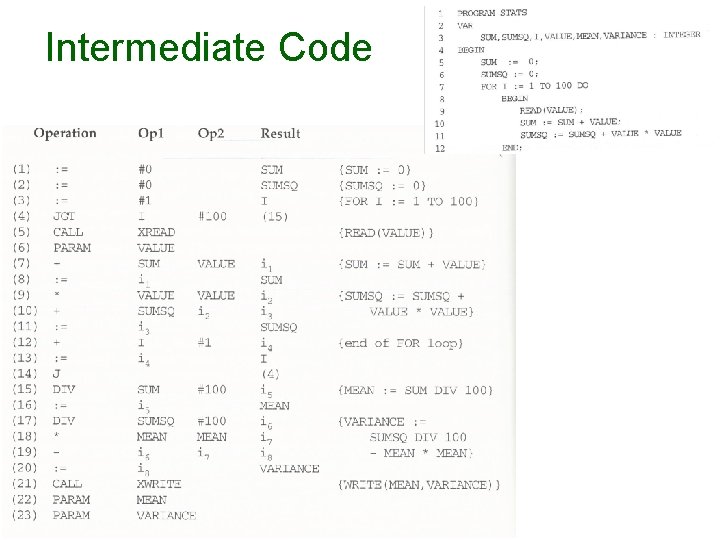Image resolution: width=720 pixels, height=540 pixels.
Task: Click "J" operation in row (14)
Action: 56,374
